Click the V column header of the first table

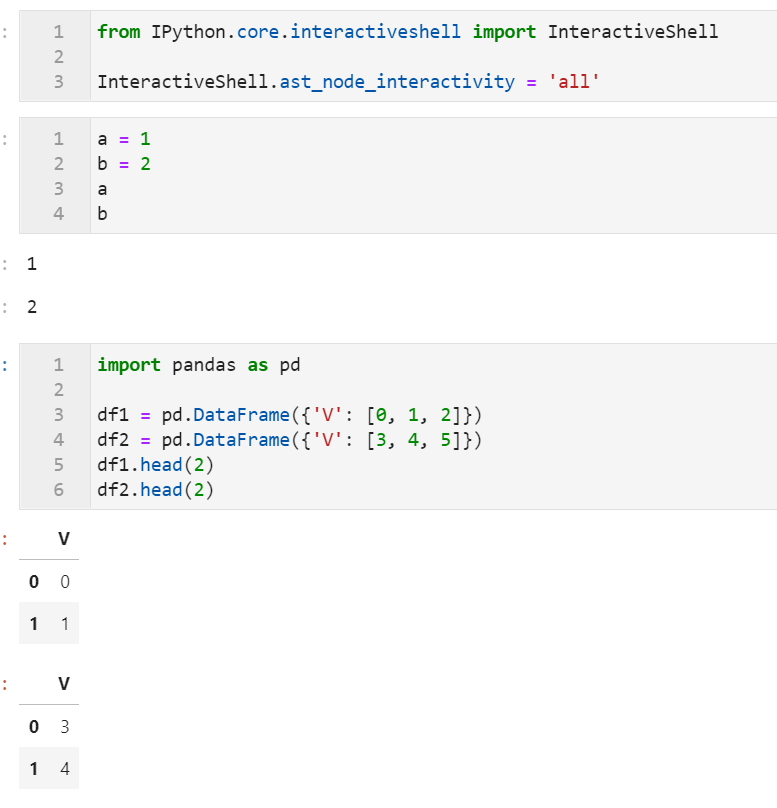64,539
